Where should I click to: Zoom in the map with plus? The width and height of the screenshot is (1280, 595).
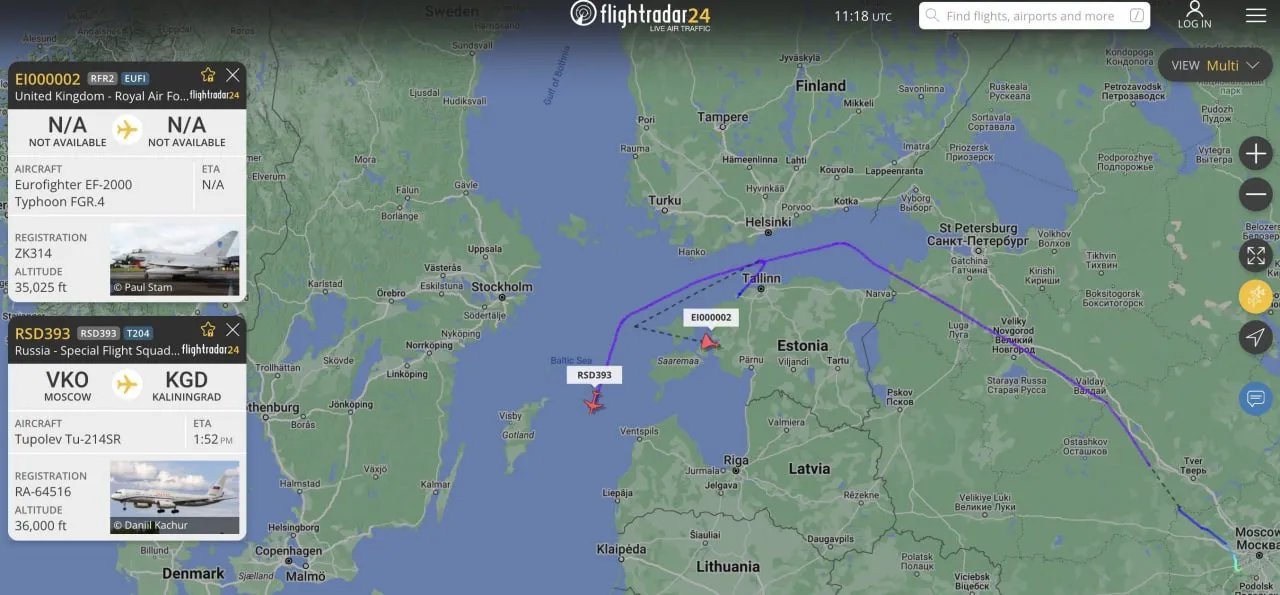tap(1256, 154)
